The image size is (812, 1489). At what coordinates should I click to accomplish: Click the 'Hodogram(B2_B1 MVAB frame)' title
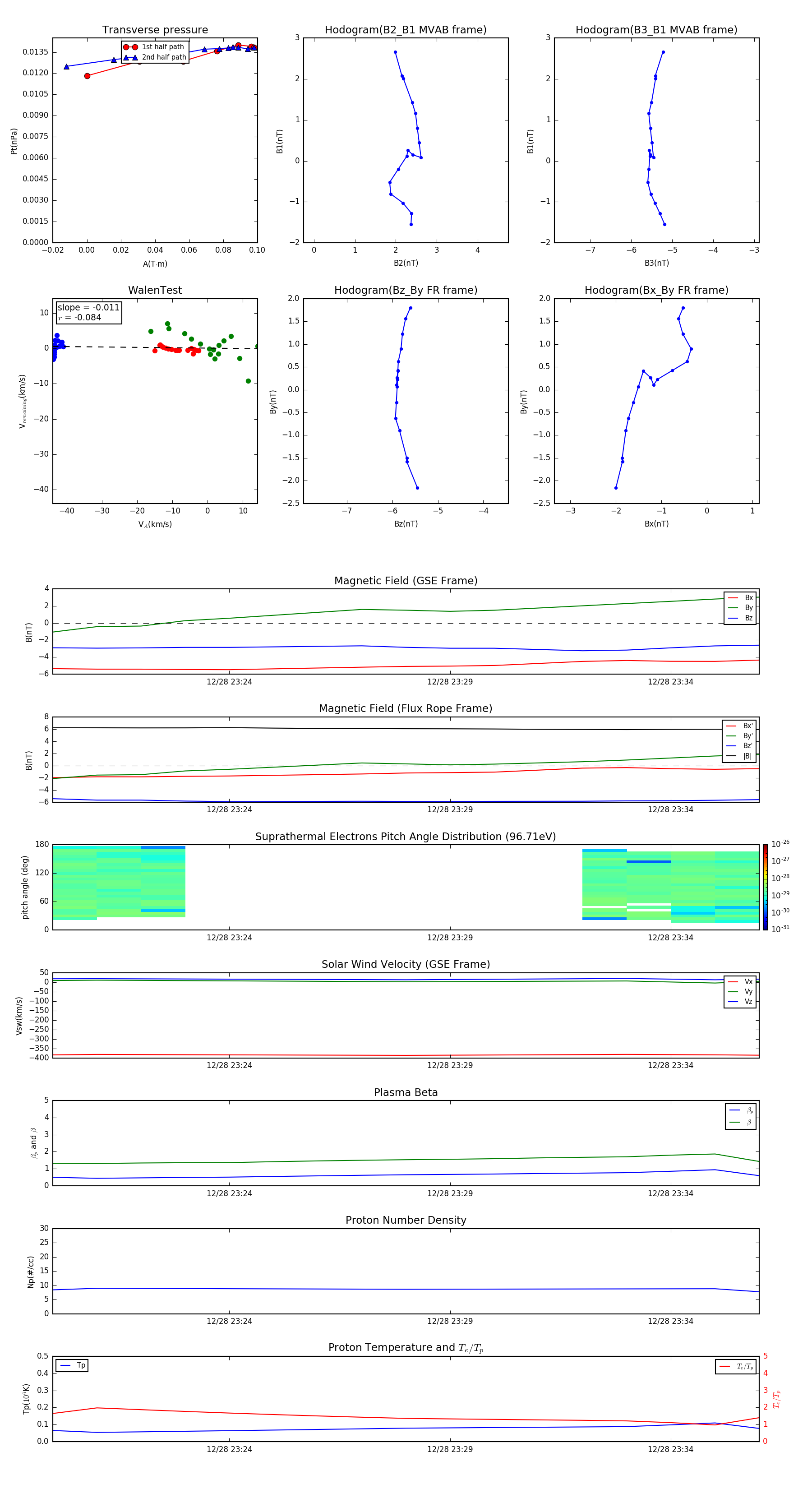tap(406, 29)
